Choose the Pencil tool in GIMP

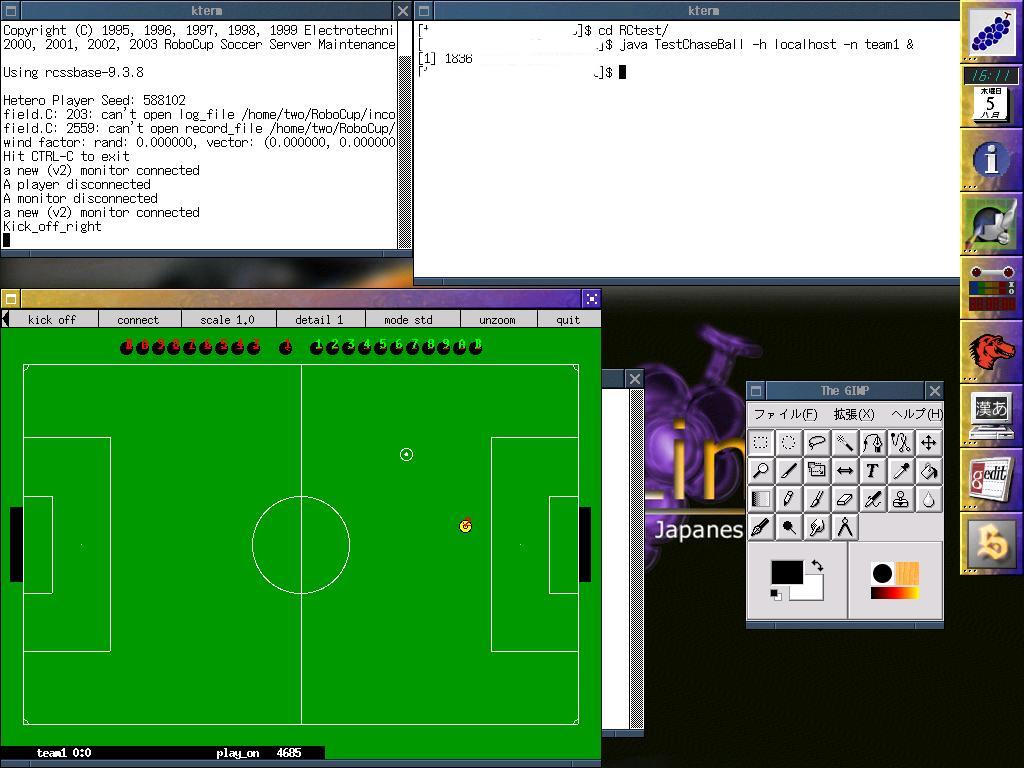pos(788,500)
